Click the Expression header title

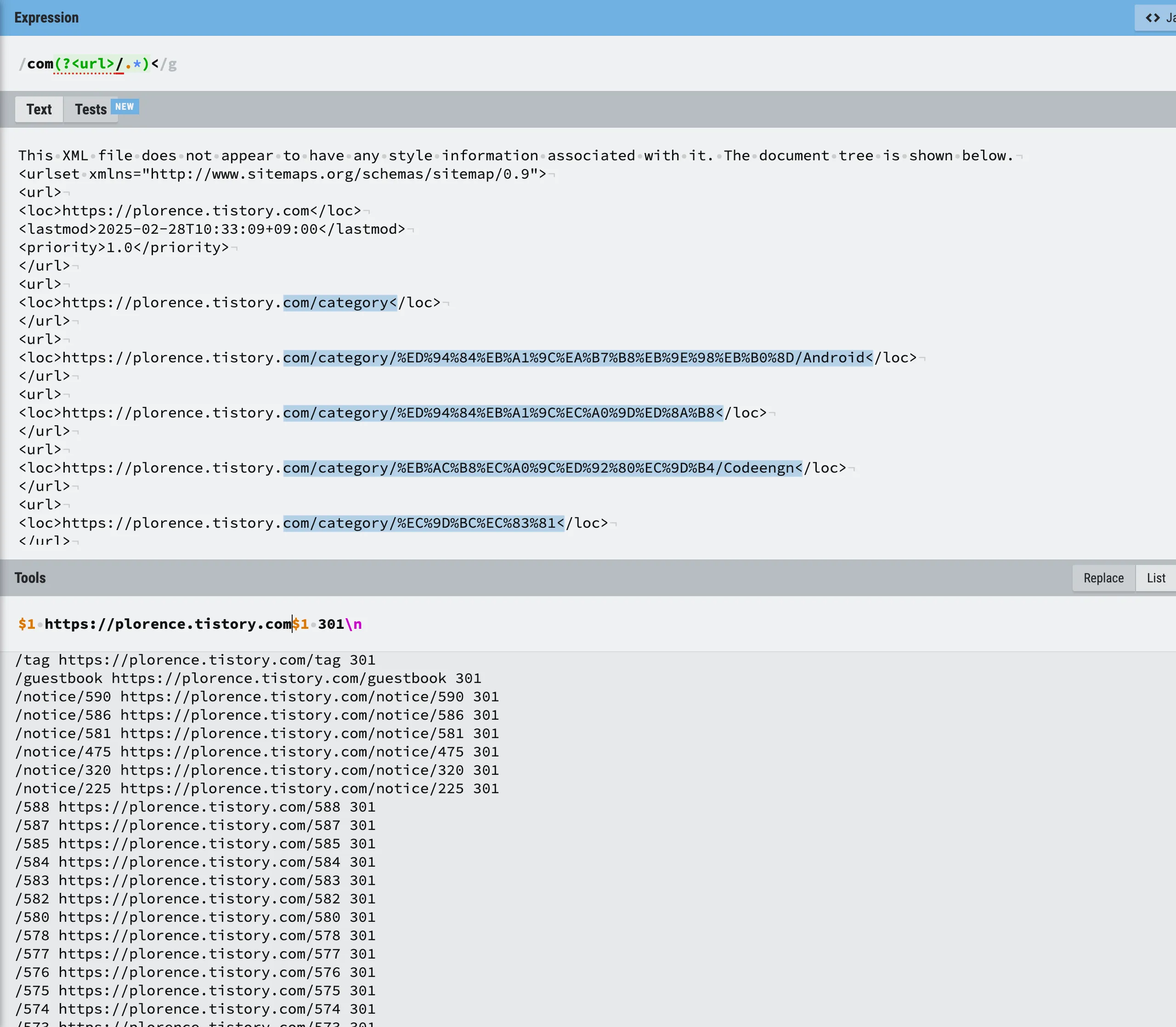pyautogui.click(x=46, y=18)
